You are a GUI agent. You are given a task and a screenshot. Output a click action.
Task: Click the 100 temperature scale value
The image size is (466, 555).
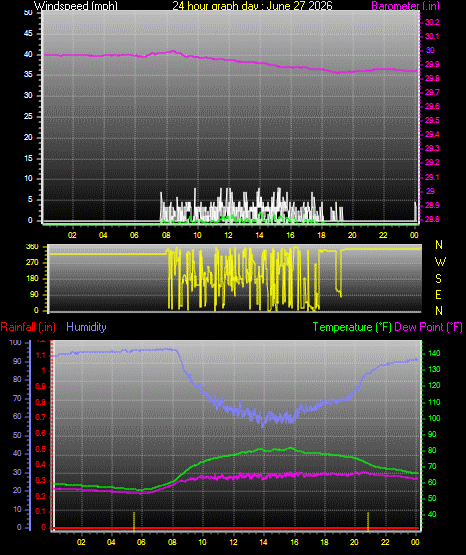click(x=434, y=418)
